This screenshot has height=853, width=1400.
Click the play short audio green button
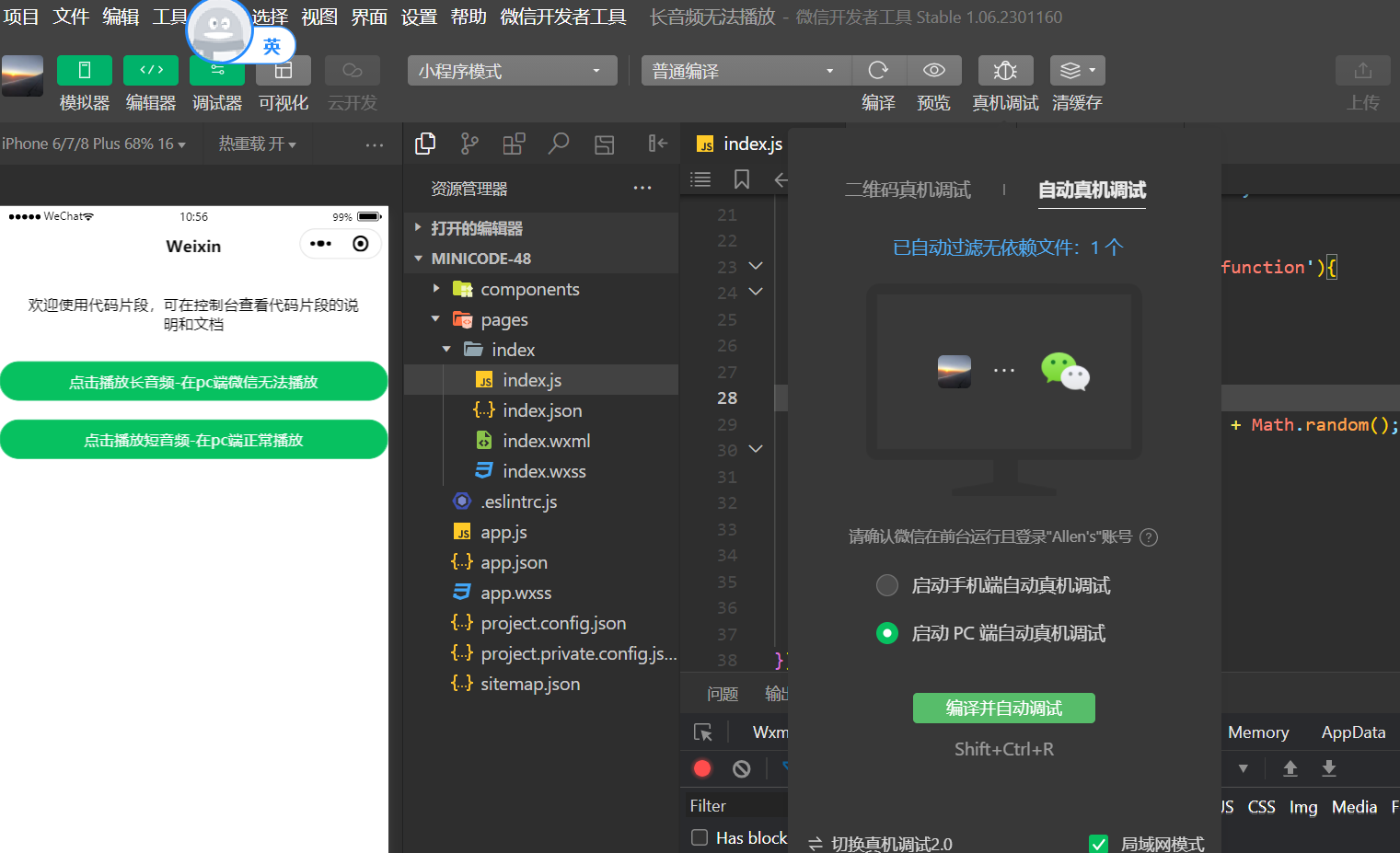[x=193, y=439]
